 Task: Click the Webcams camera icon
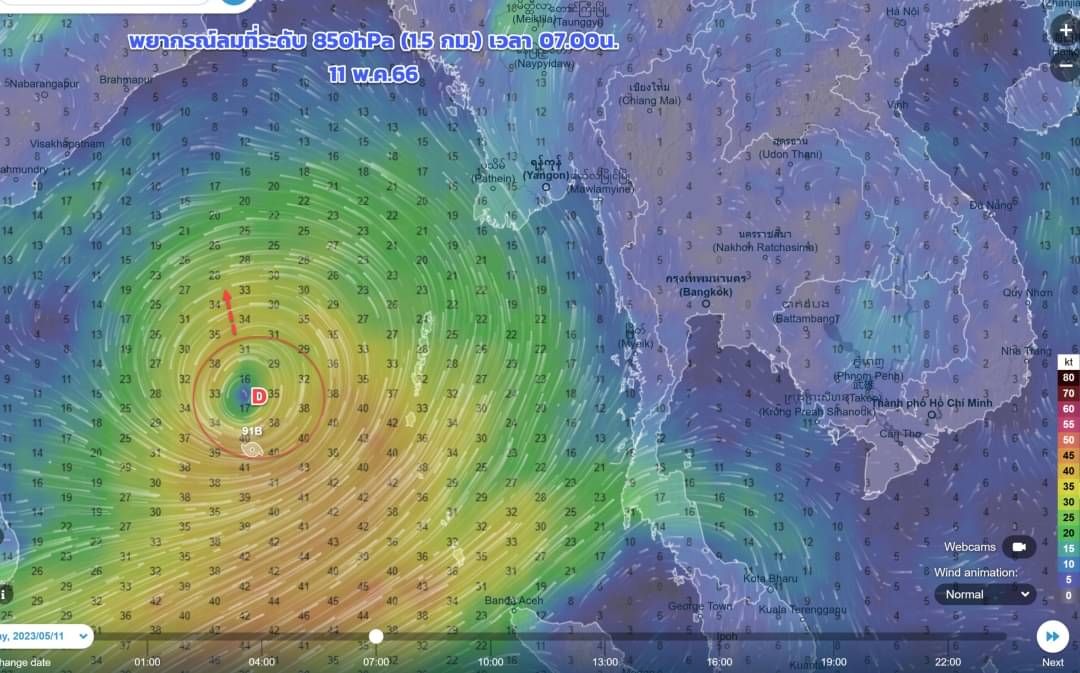click(x=1019, y=547)
